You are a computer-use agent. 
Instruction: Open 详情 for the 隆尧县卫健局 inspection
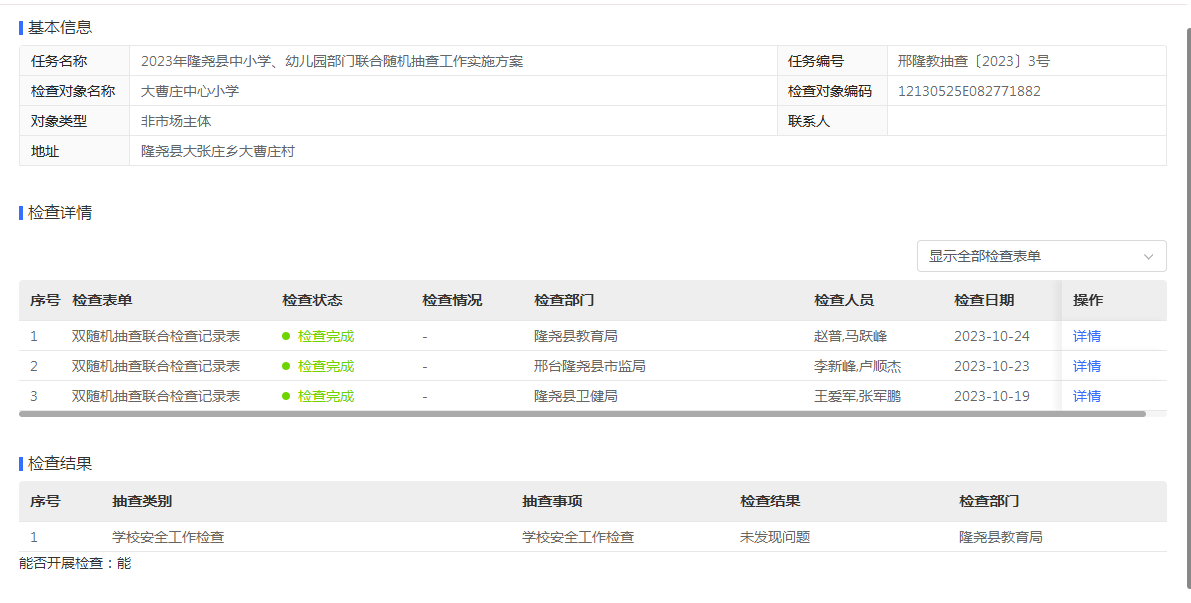(1086, 396)
